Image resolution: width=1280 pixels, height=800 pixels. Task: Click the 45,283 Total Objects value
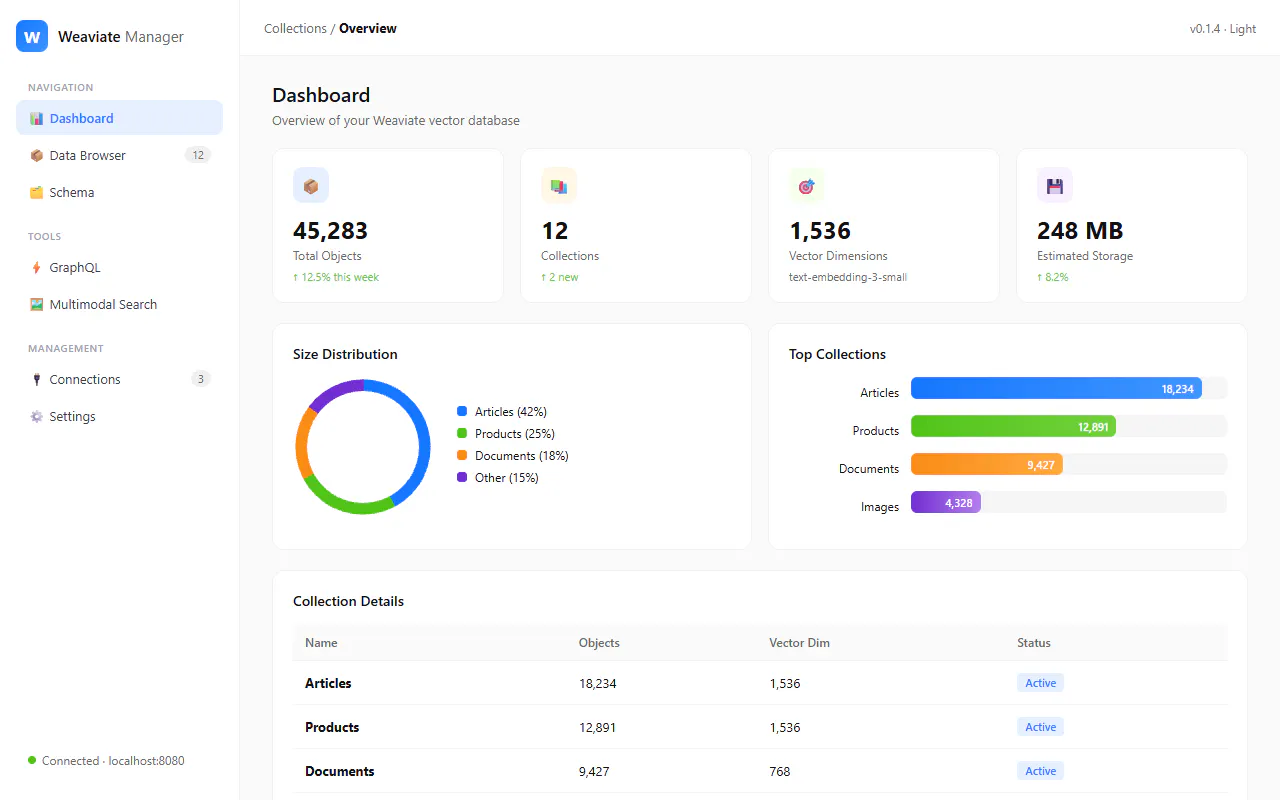(x=331, y=231)
